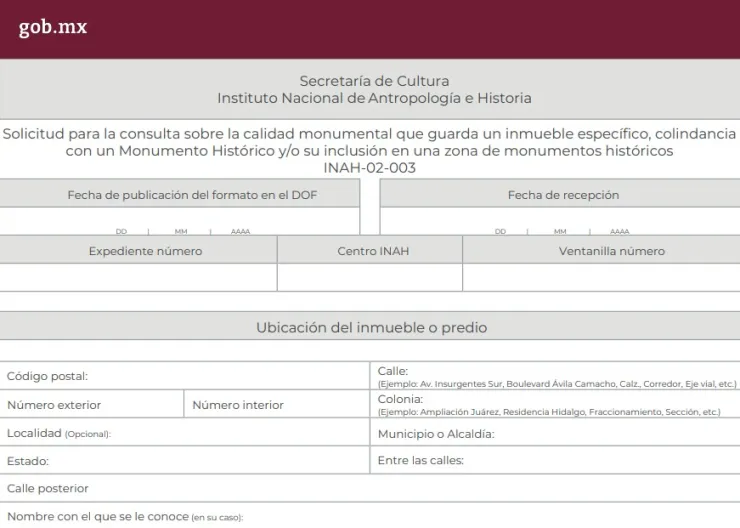
Task: Click the empty cell under Expediente número
Action: tap(138, 277)
